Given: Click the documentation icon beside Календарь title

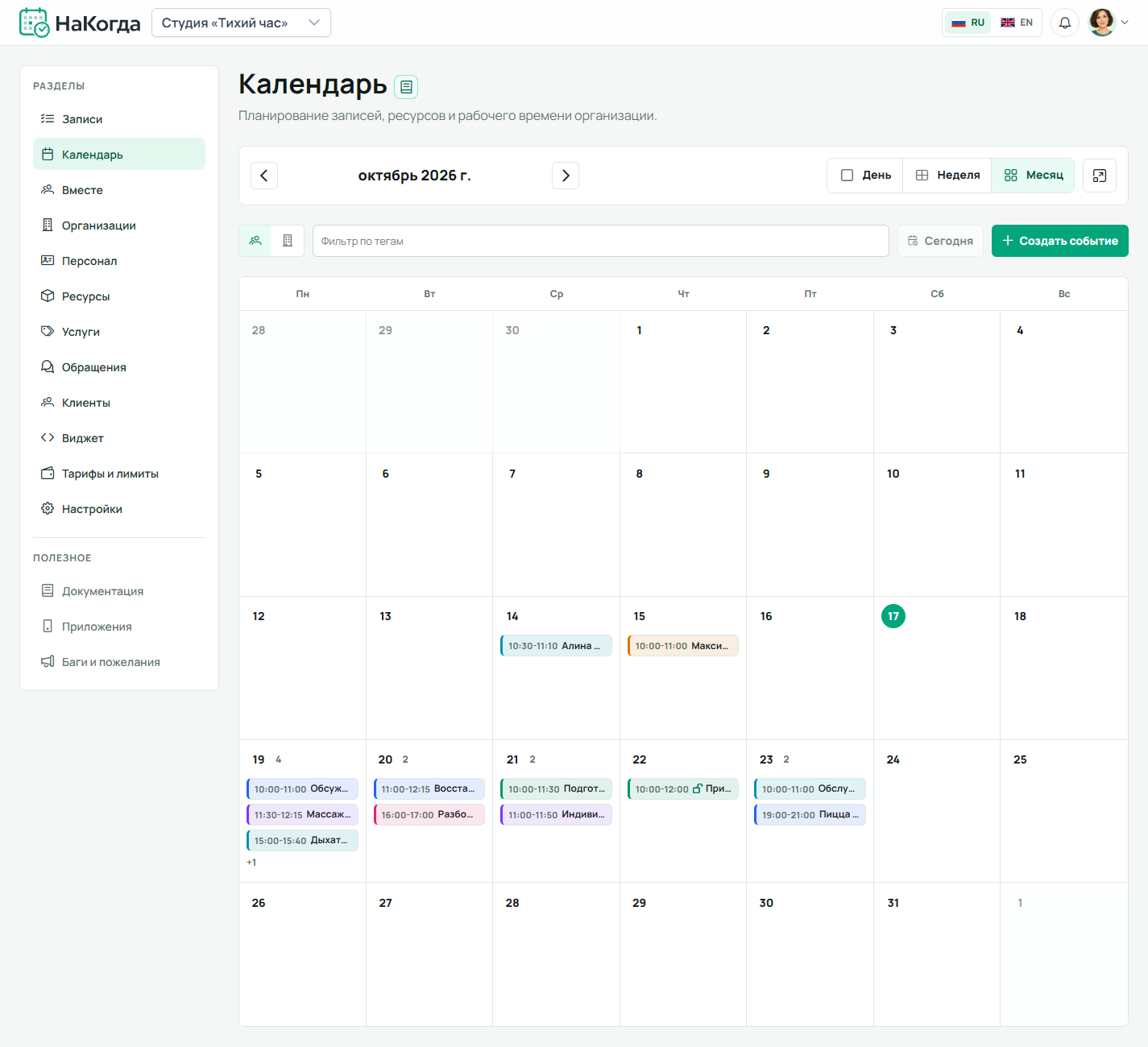Looking at the screenshot, I should 406,87.
